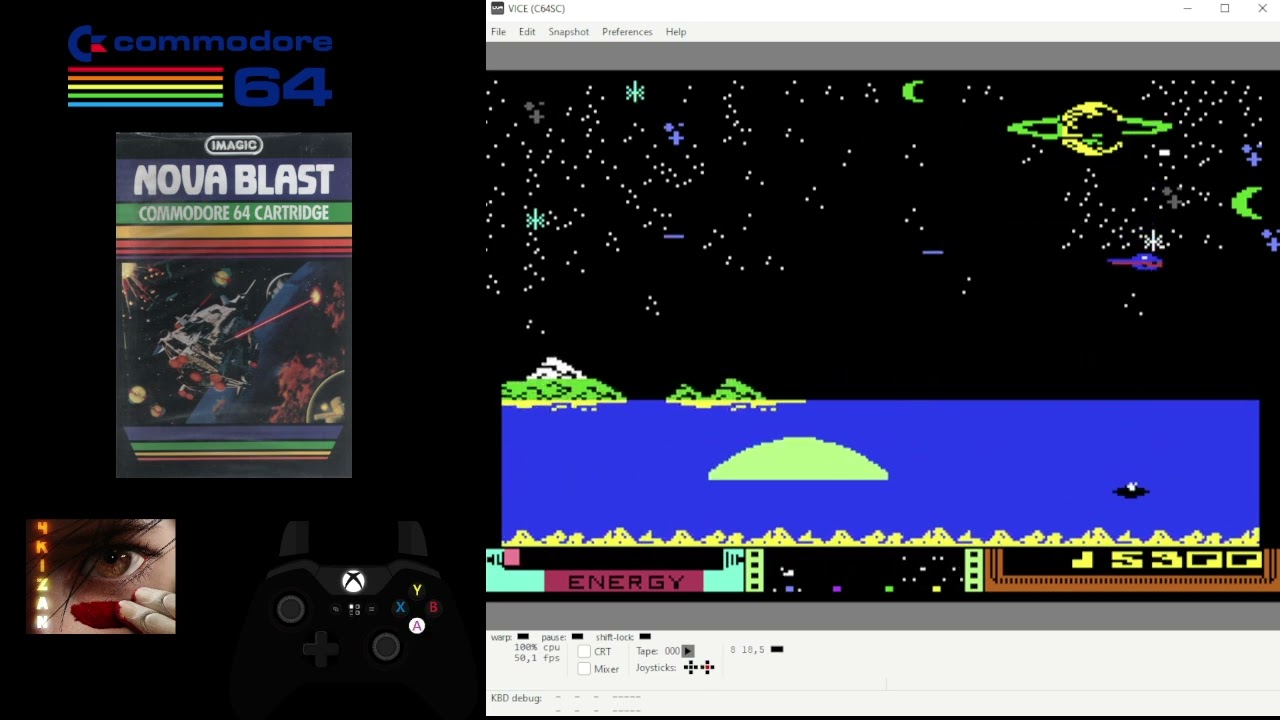Screen dimensions: 1280x720
Task: Open the Preferences menu
Action: [627, 32]
